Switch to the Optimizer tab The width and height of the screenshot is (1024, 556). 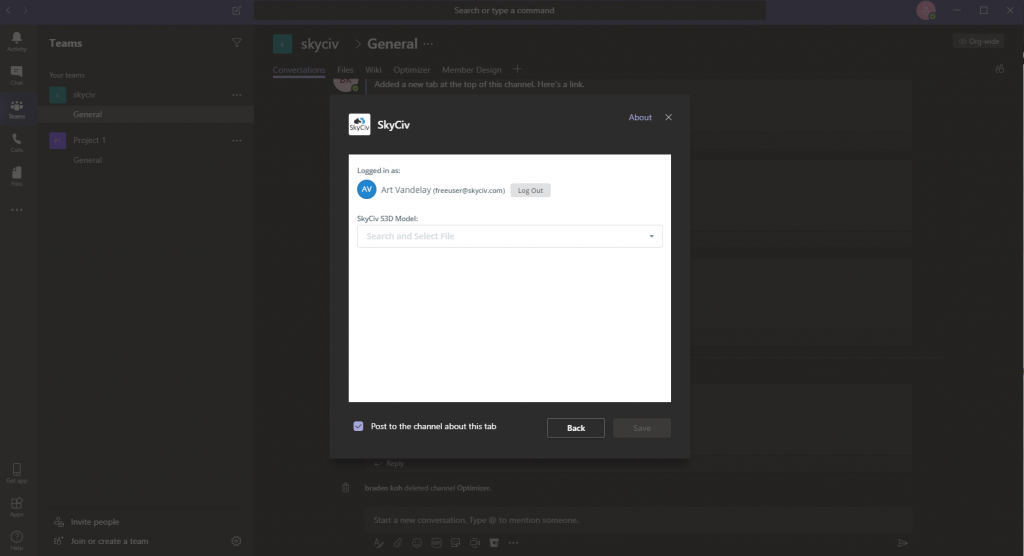[411, 70]
